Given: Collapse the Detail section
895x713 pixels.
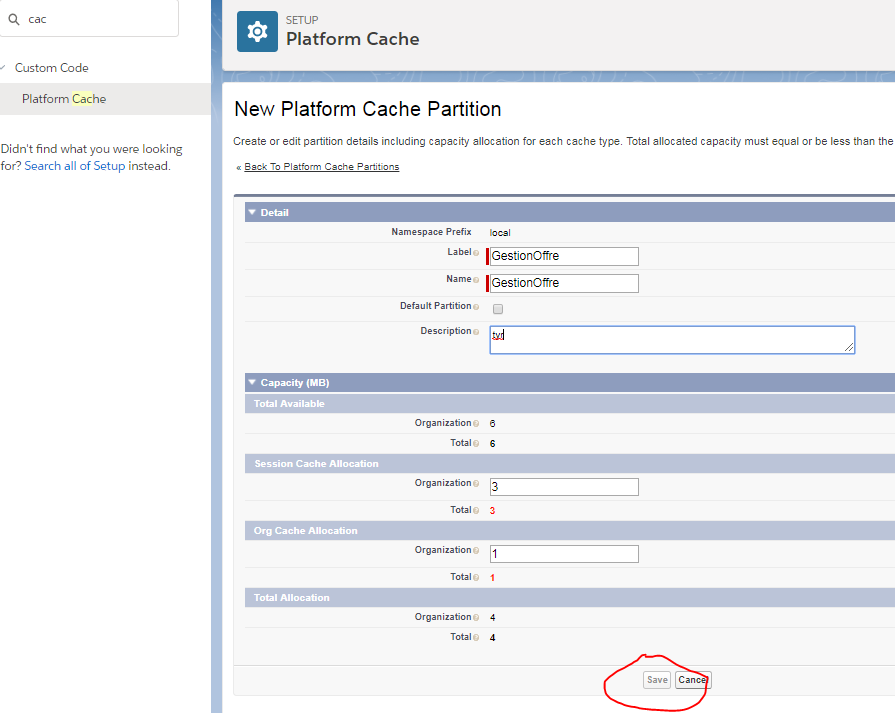Looking at the screenshot, I should [252, 212].
